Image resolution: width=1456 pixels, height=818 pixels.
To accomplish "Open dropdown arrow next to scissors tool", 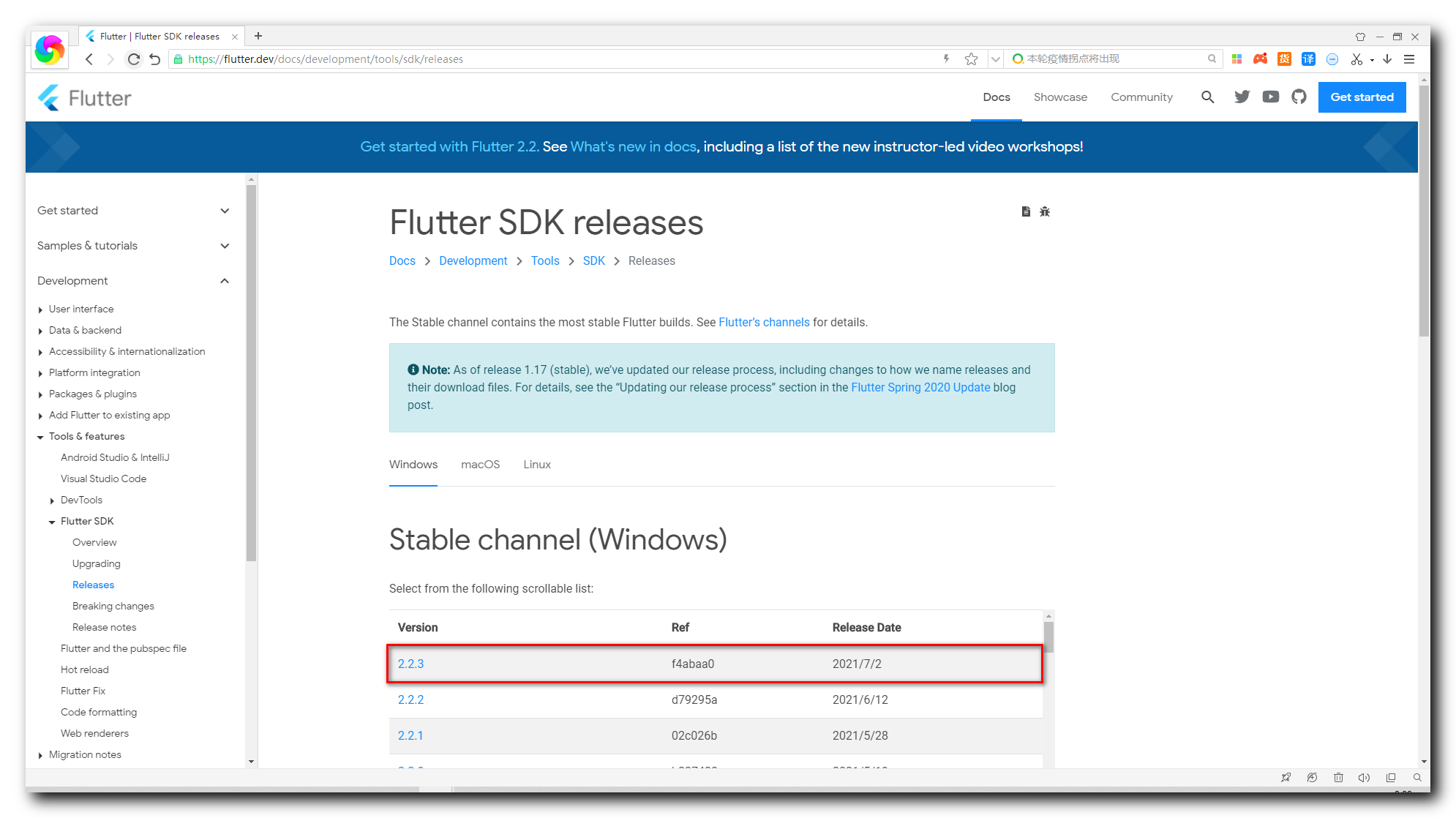I will point(1372,60).
